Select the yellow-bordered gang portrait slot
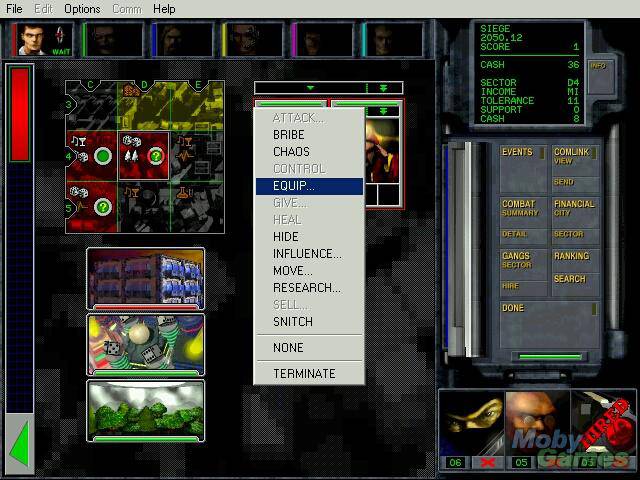Viewport: 640px width, 480px height. tap(253, 40)
